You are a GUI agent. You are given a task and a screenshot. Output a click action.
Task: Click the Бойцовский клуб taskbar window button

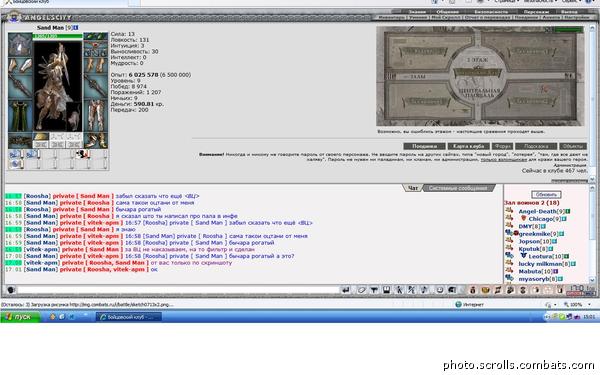(x=128, y=317)
